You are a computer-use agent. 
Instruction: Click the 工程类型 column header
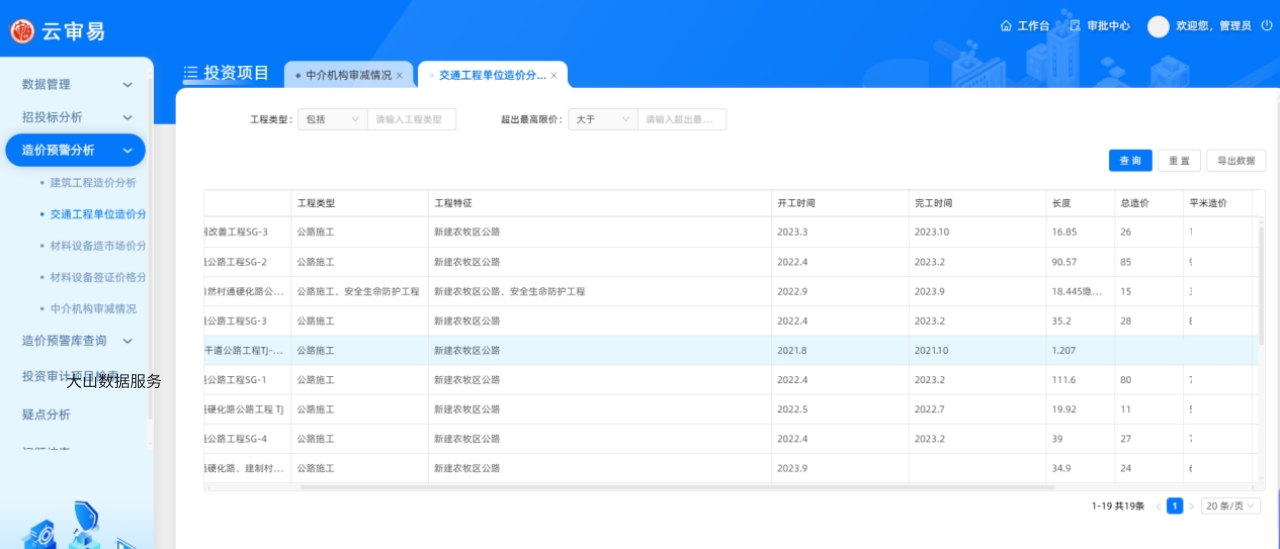pos(360,203)
